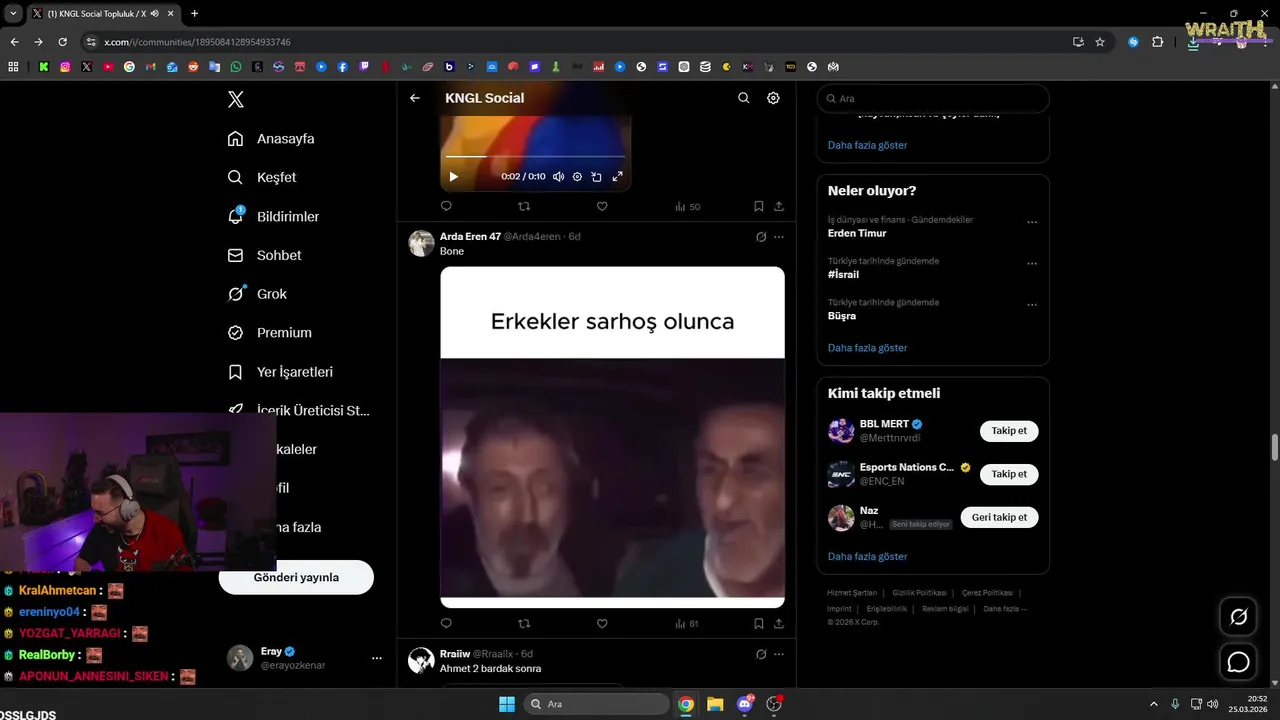Open floating messages chat button

(1238, 662)
